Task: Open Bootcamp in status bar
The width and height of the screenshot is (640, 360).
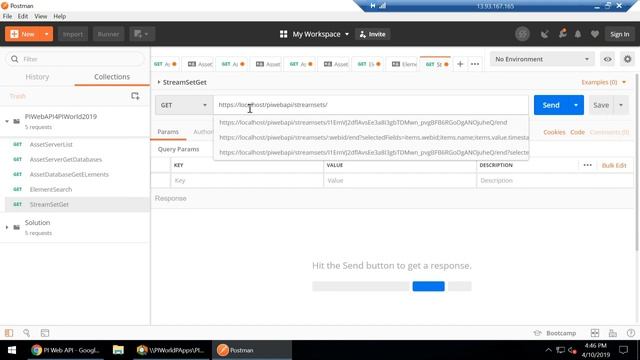Action: tap(555, 333)
